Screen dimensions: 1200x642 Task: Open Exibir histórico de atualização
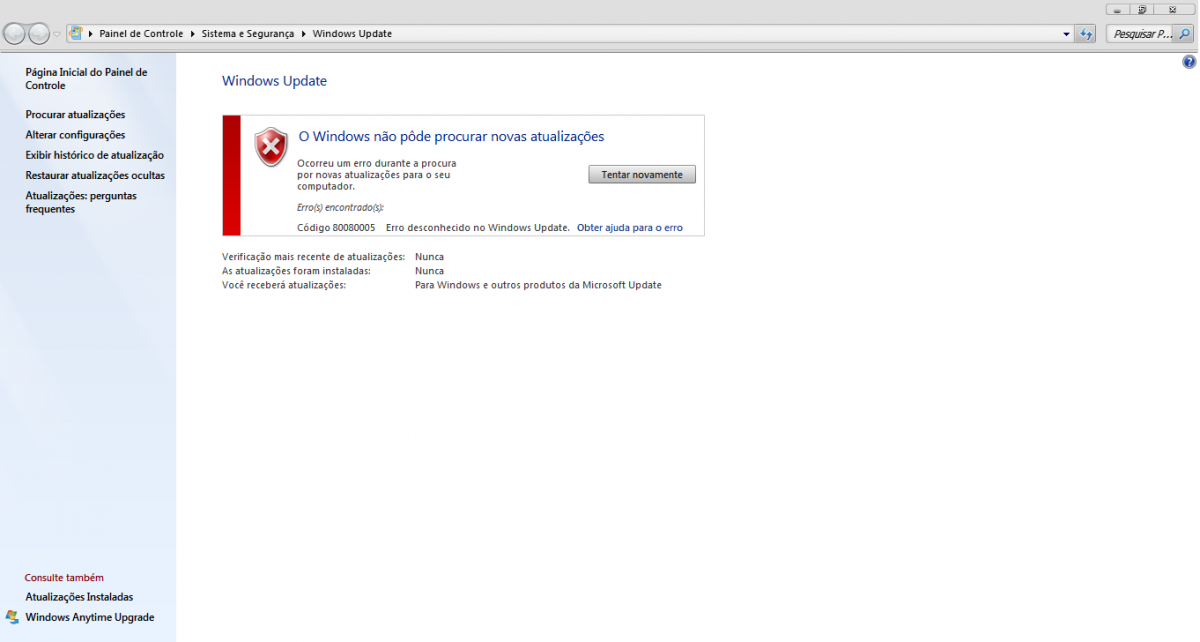coord(94,155)
